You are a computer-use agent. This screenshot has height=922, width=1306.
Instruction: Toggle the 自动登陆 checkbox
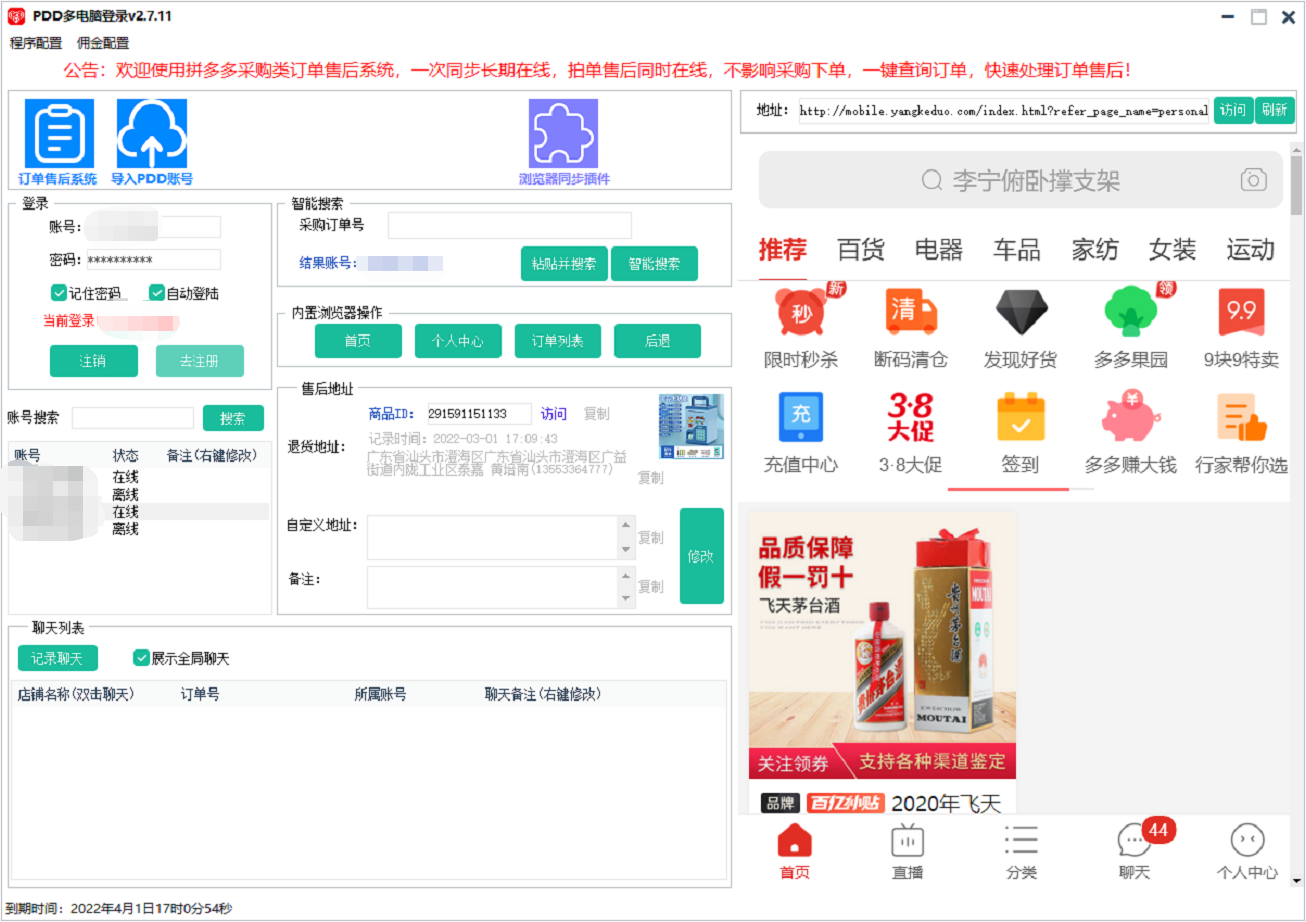pyautogui.click(x=157, y=293)
